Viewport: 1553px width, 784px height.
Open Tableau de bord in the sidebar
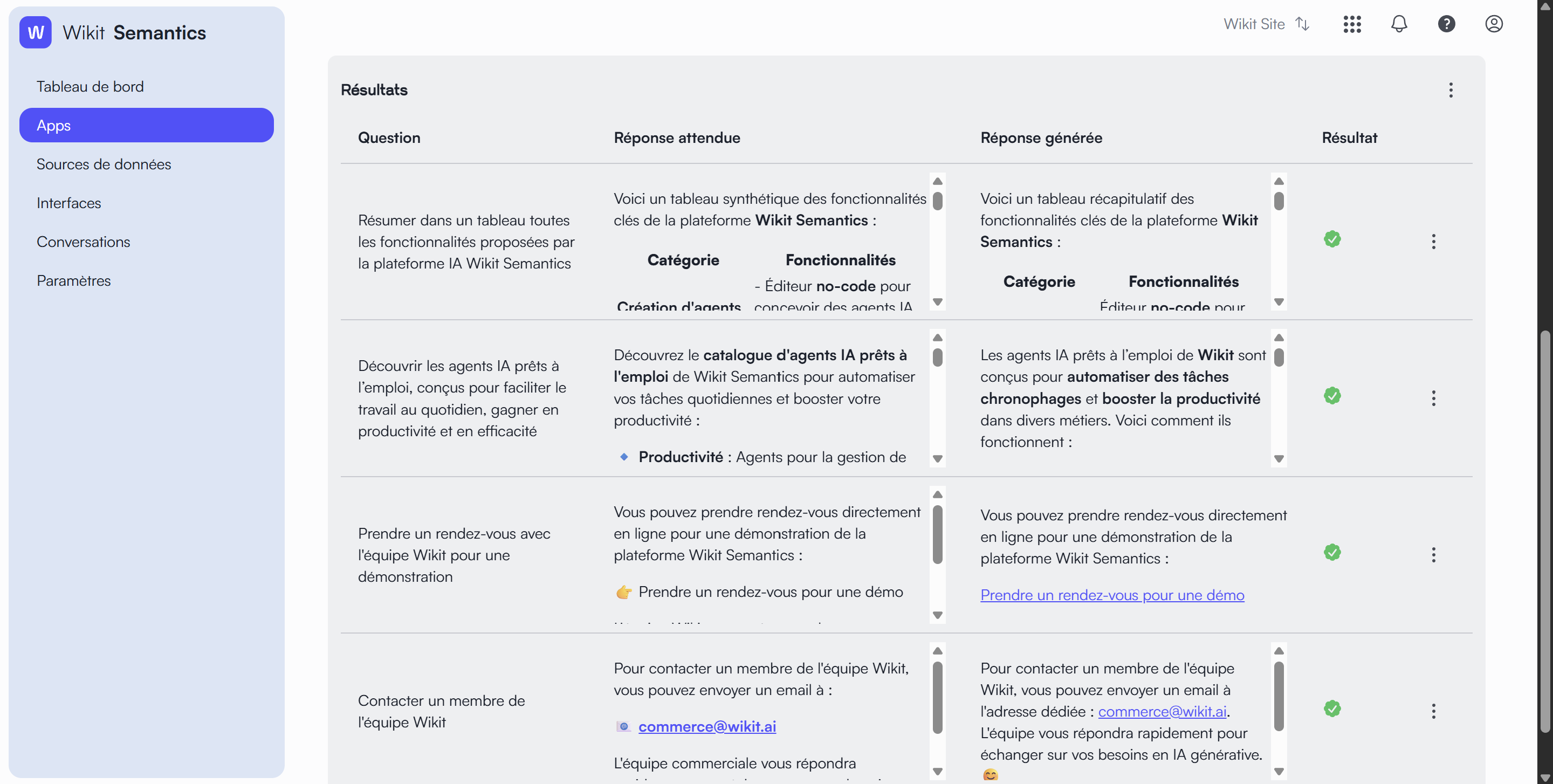[90, 87]
